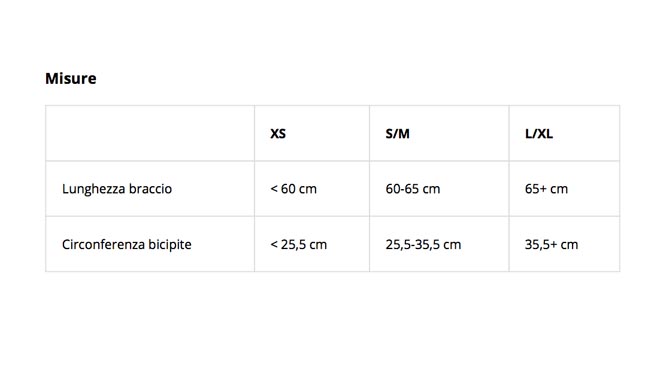This screenshot has height=370, width=660.
Task: Click the Lunghezza braccio row label
Action: [x=117, y=189]
